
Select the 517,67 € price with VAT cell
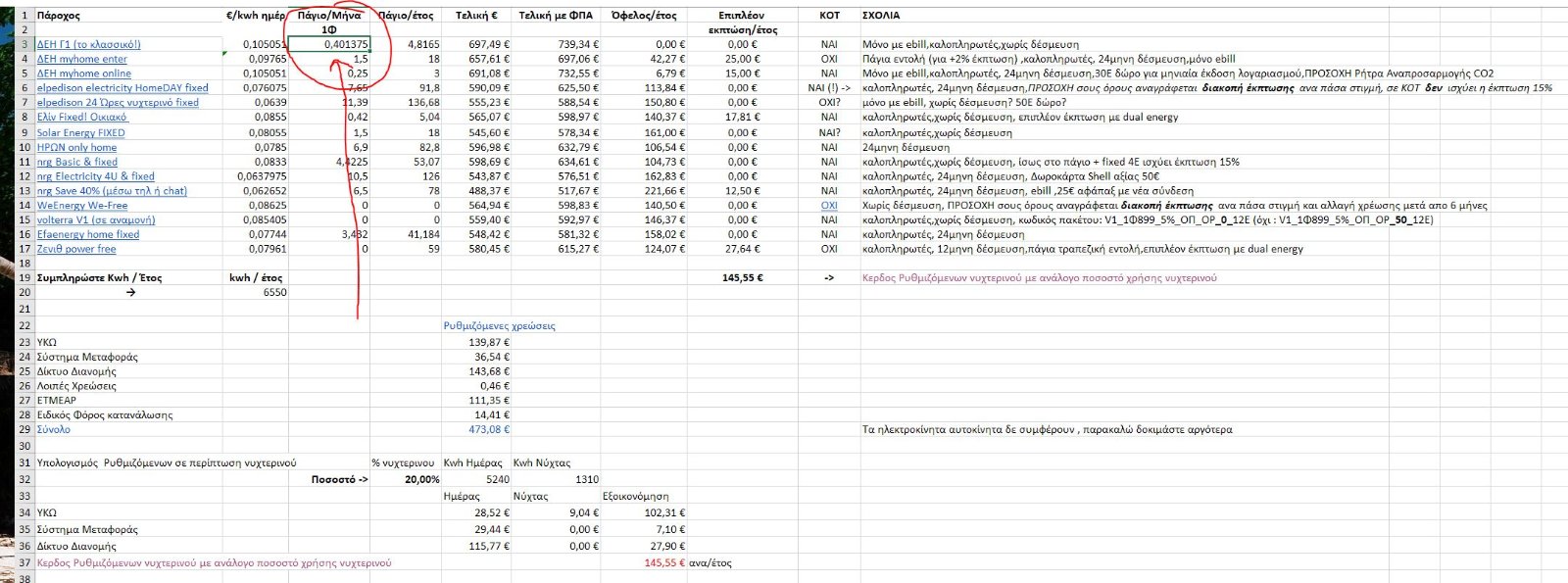coord(556,191)
